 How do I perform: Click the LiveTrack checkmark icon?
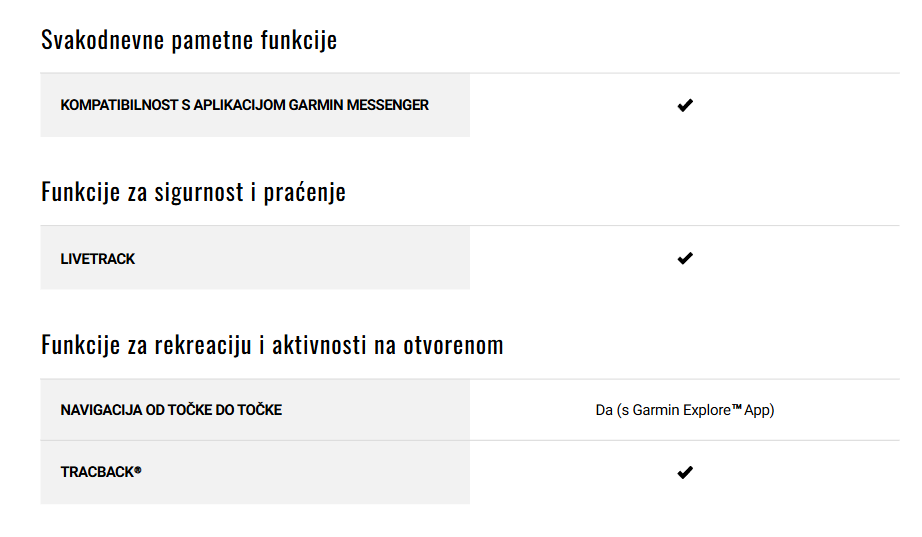(684, 258)
